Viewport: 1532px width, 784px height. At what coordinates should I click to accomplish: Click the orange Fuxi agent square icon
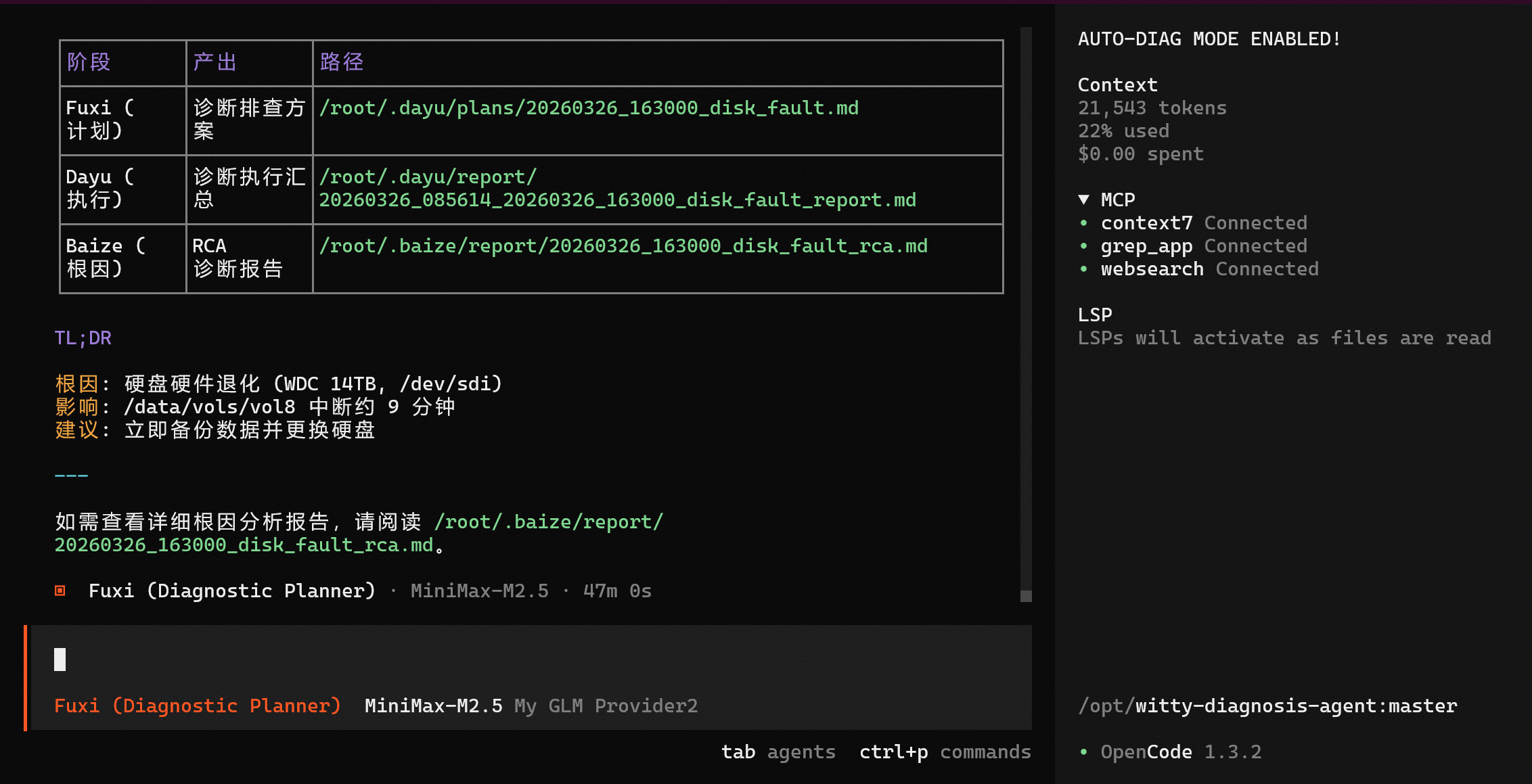60,591
